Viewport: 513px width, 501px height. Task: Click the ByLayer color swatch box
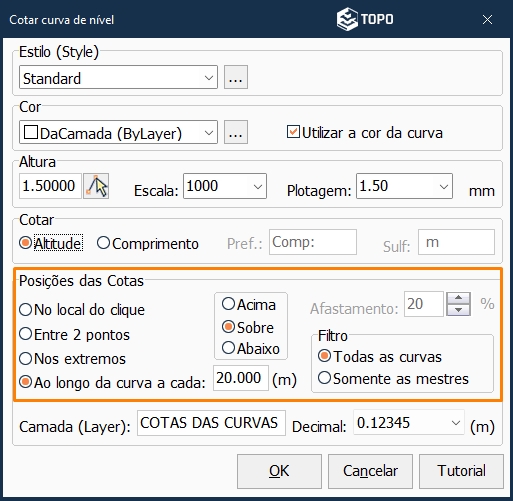click(31, 132)
